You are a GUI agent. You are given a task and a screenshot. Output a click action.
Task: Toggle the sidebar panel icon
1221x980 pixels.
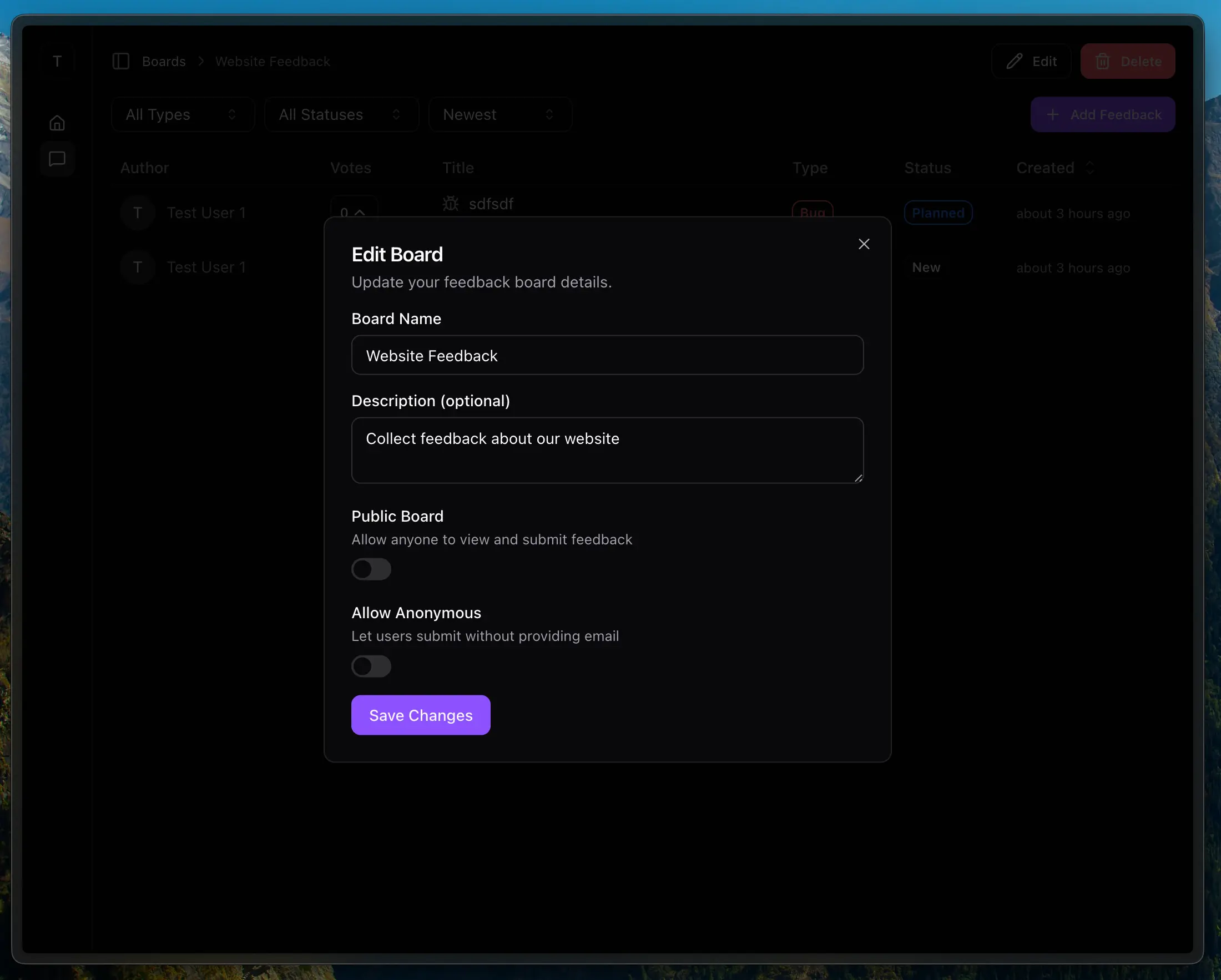[120, 61]
